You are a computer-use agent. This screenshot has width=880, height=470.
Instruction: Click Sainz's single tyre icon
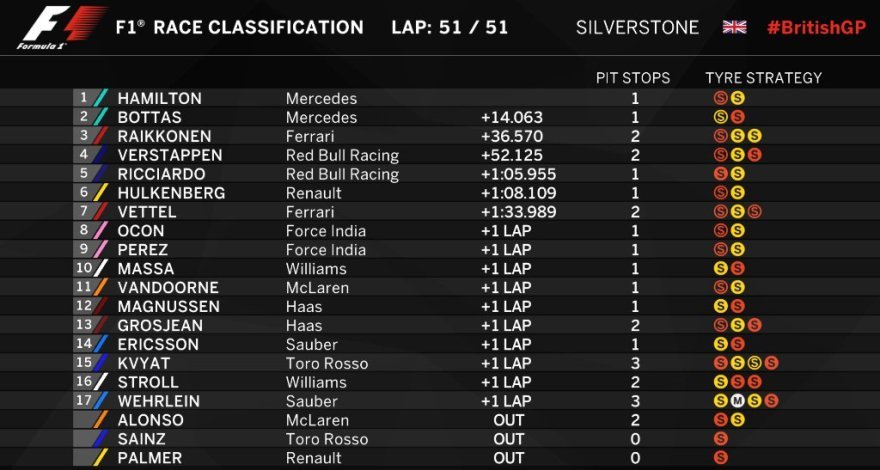720,439
